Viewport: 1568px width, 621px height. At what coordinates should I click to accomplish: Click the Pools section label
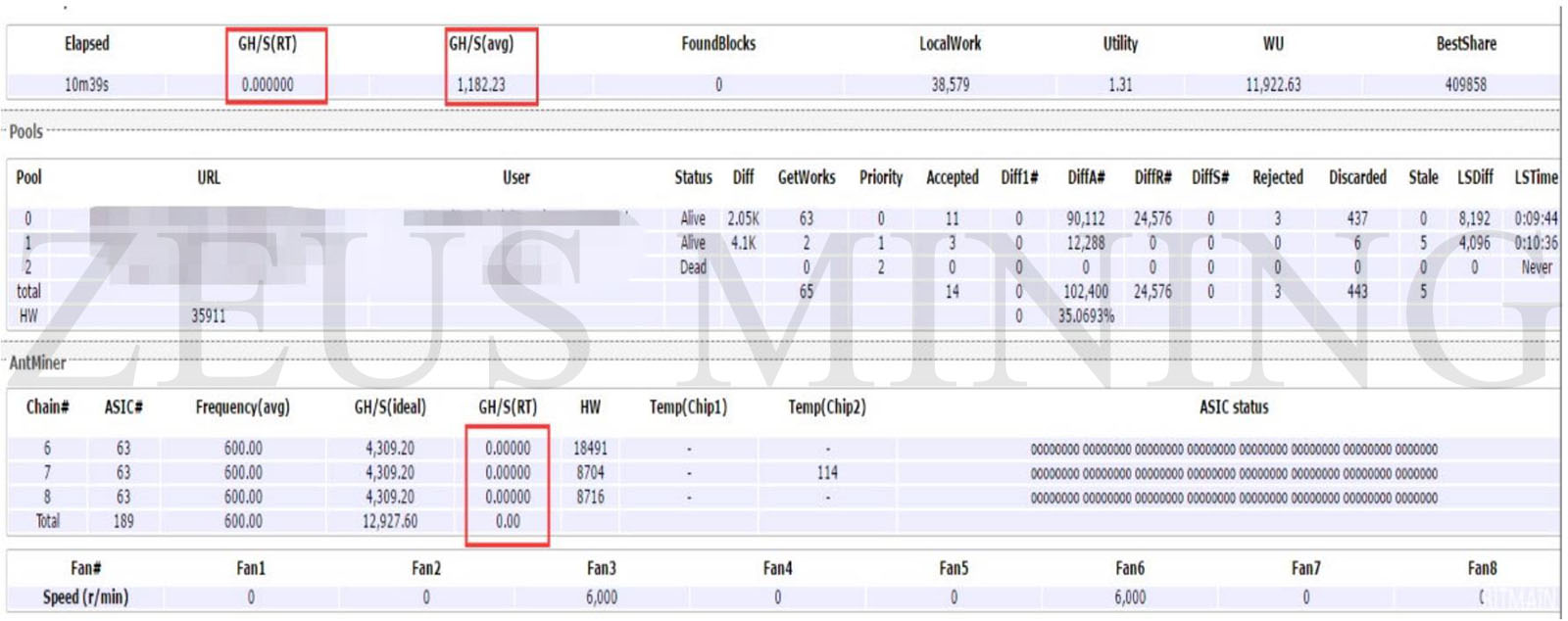pyautogui.click(x=25, y=131)
